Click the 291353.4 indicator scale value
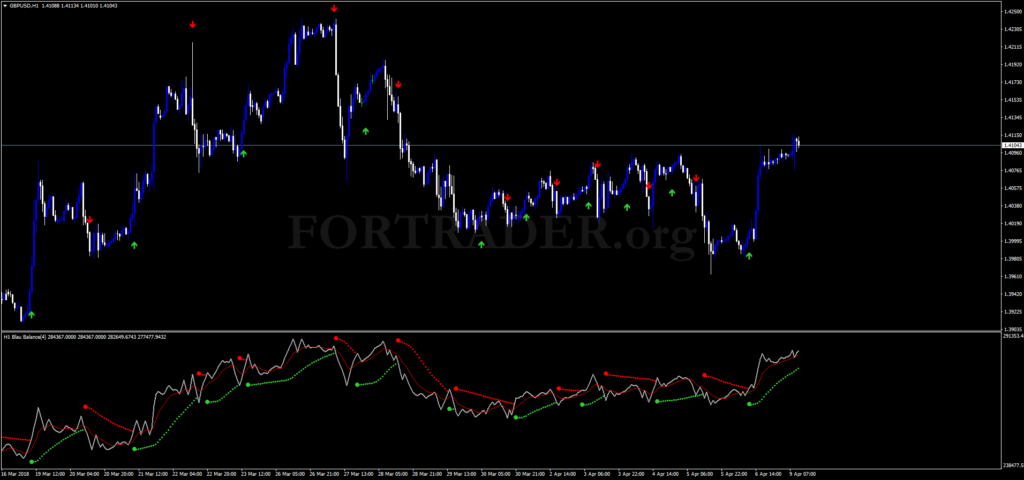 click(1012, 336)
